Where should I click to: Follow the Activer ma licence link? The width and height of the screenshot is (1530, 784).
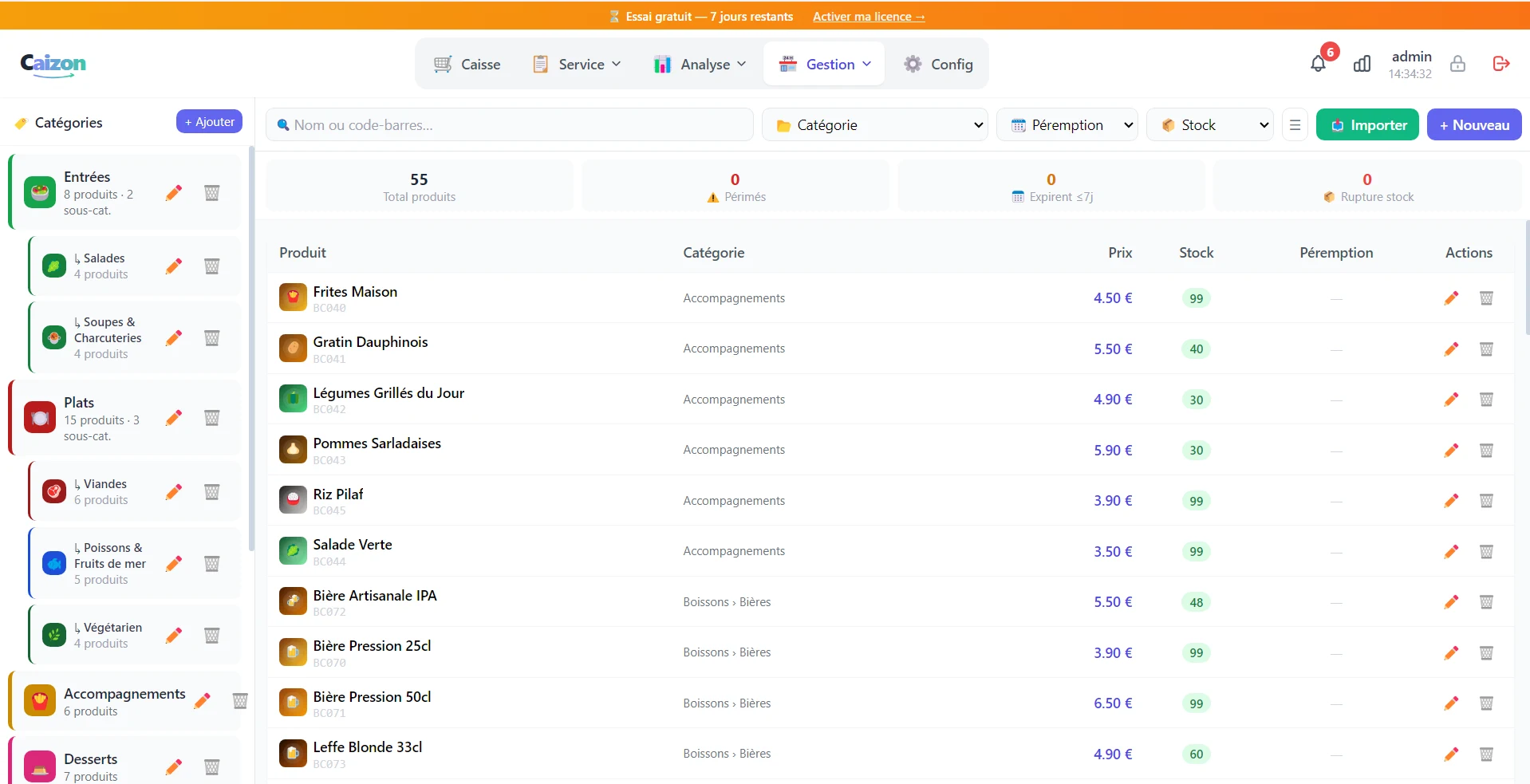tap(869, 17)
